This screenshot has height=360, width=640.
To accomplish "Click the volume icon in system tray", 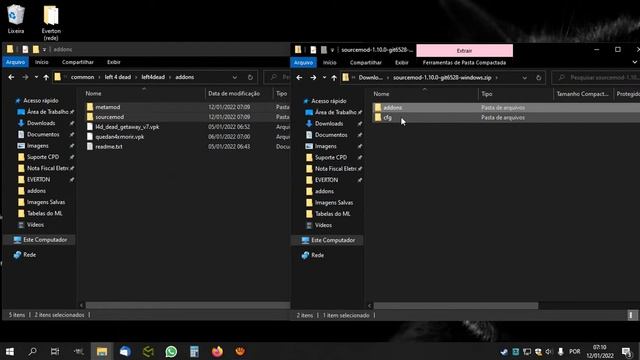I will pyautogui.click(x=548, y=351).
